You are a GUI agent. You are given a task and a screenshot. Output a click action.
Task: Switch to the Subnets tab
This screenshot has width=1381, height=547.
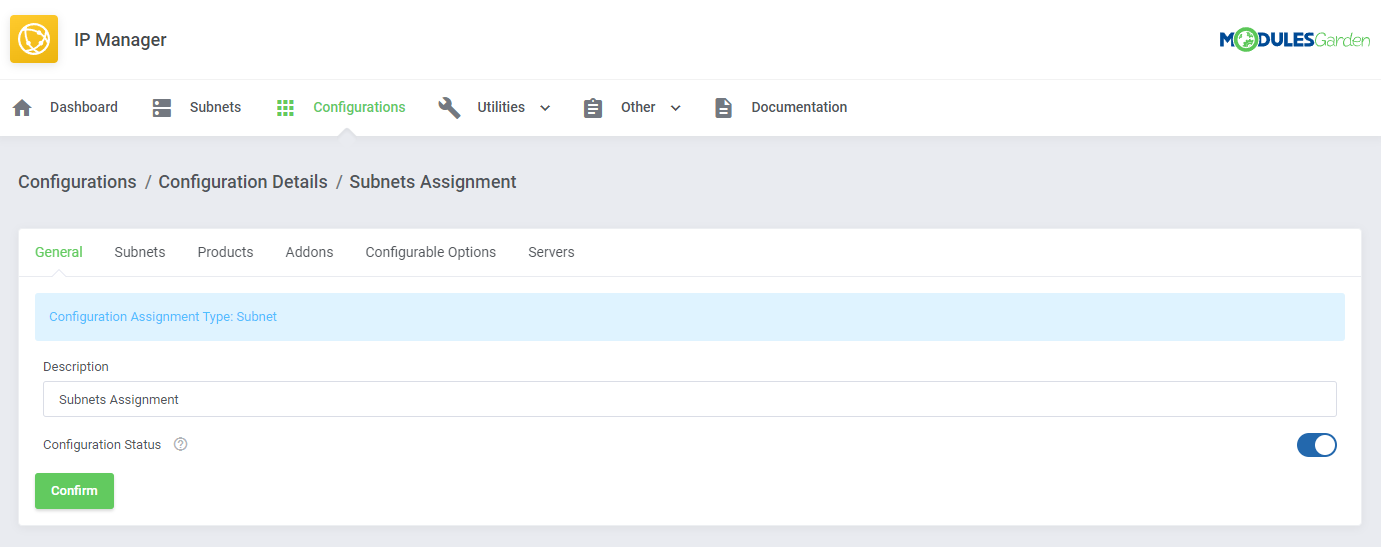click(x=140, y=252)
